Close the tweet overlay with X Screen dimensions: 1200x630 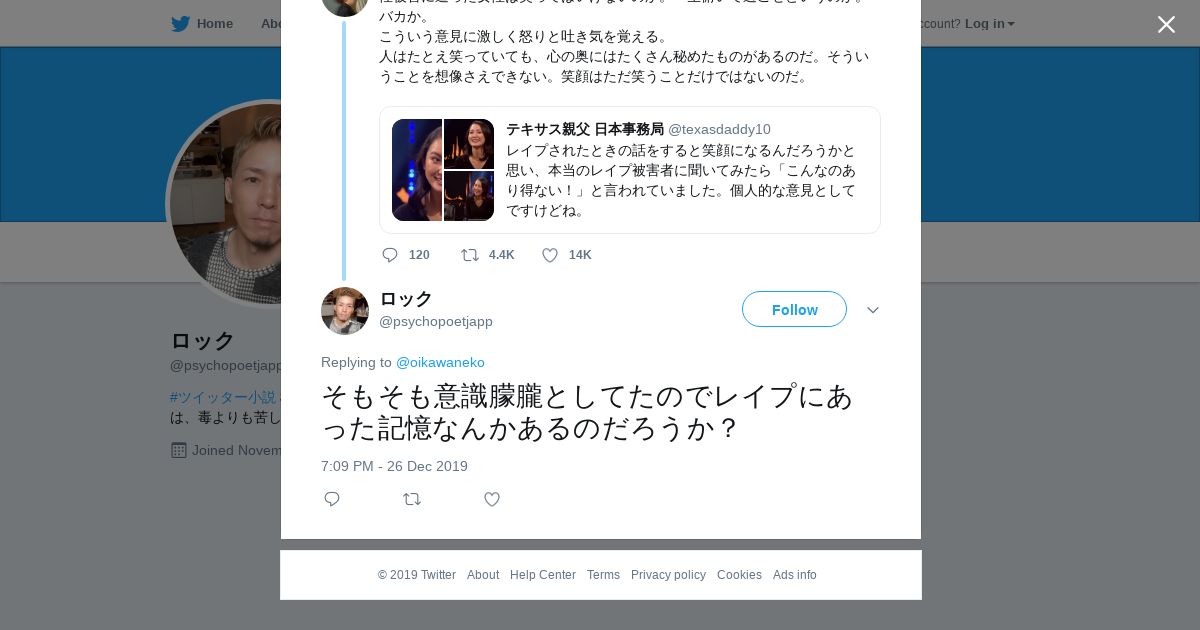click(x=1166, y=25)
